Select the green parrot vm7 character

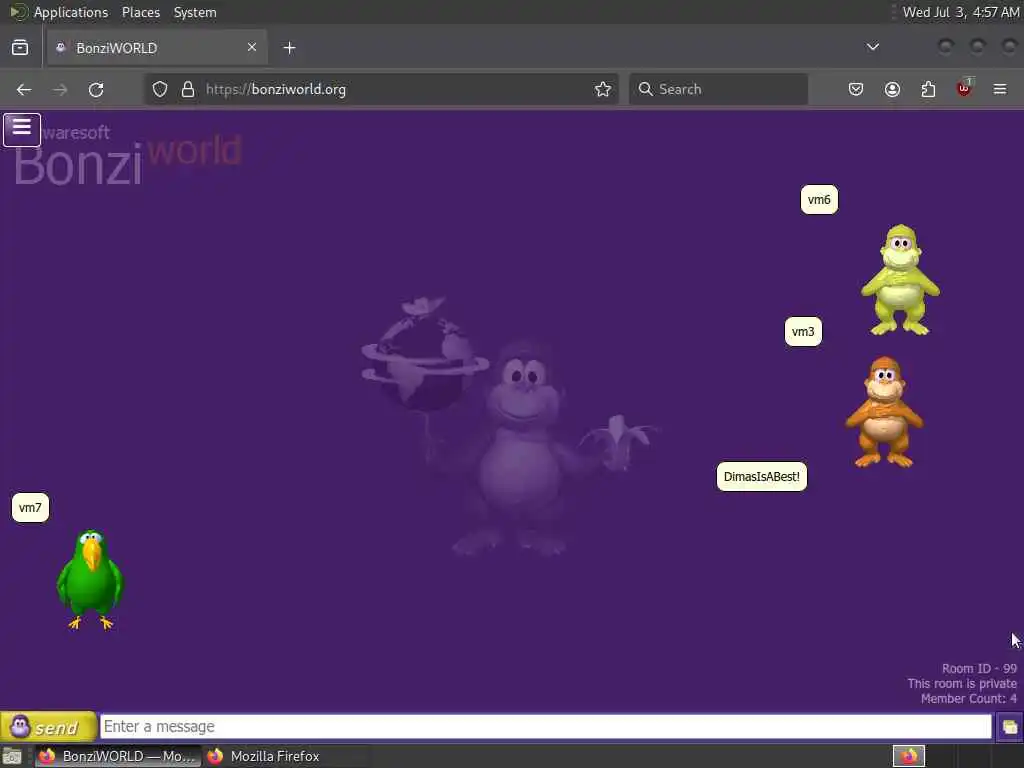pyautogui.click(x=89, y=579)
